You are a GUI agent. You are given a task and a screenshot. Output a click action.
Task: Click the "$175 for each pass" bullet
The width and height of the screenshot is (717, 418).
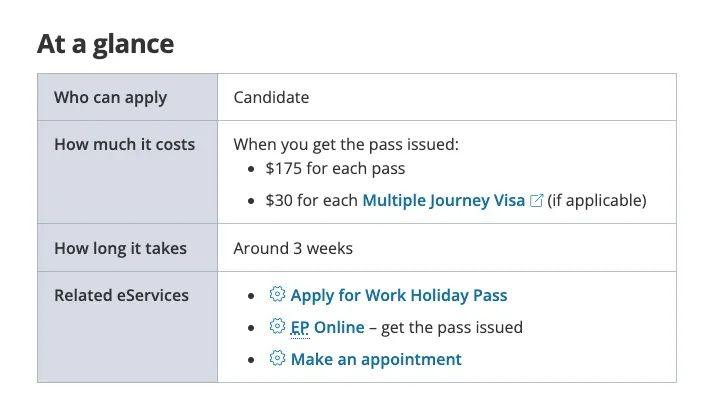click(x=335, y=169)
